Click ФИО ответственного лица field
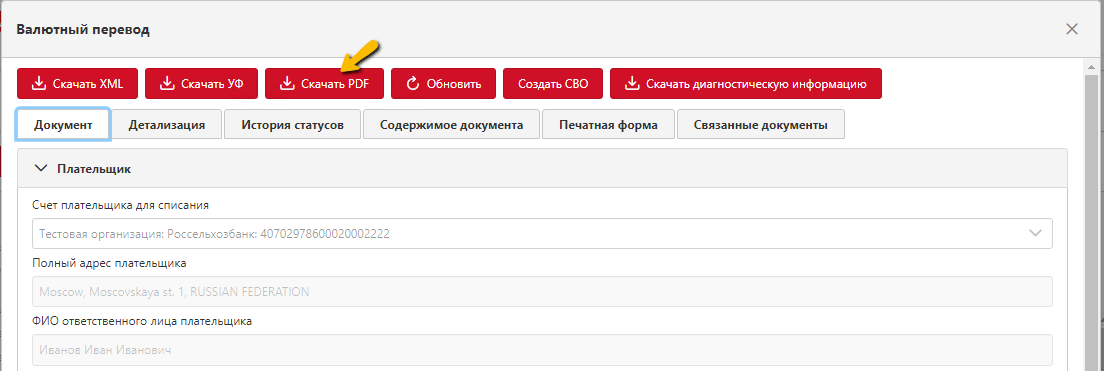The image size is (1104, 371). click(542, 349)
